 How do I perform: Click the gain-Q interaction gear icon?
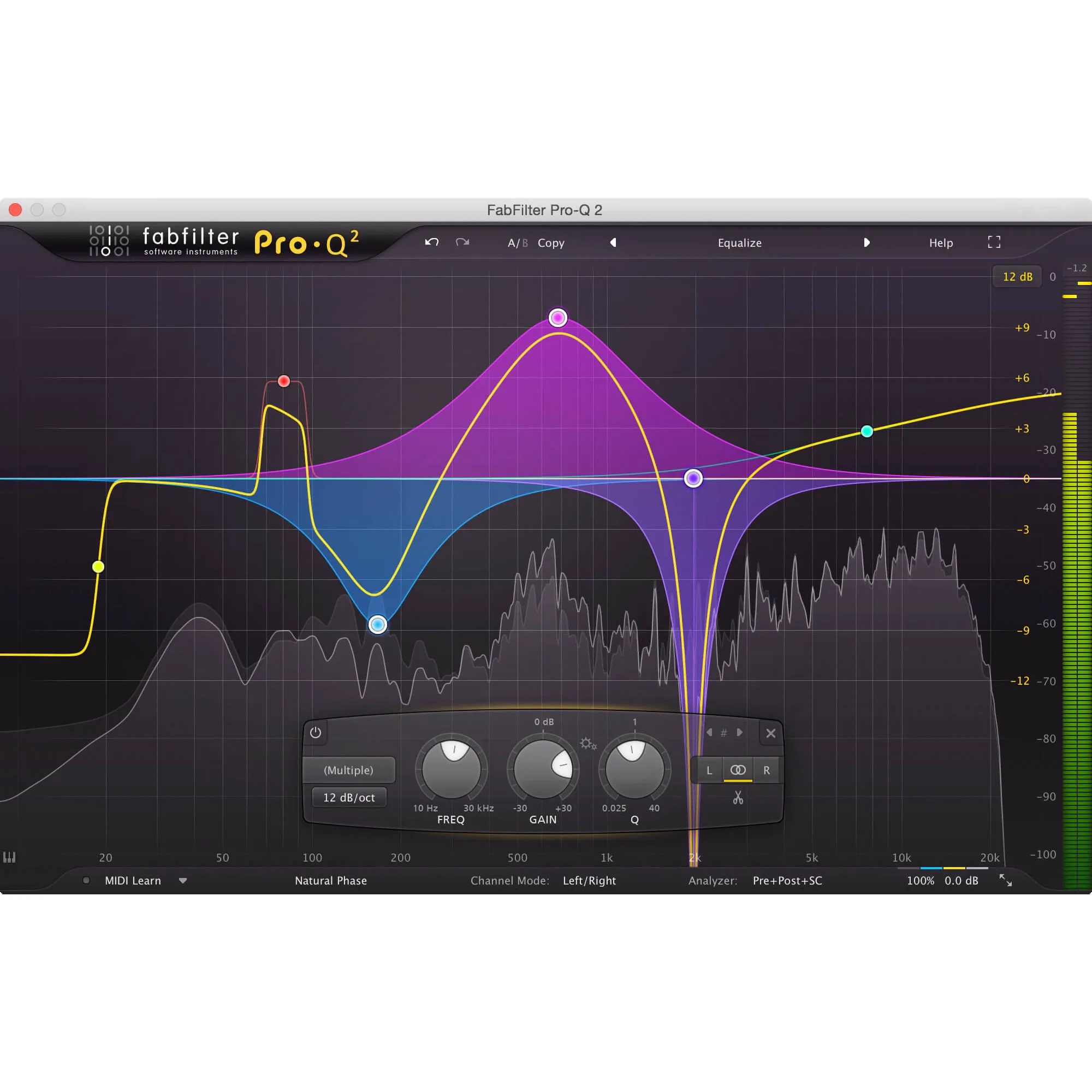[x=588, y=744]
